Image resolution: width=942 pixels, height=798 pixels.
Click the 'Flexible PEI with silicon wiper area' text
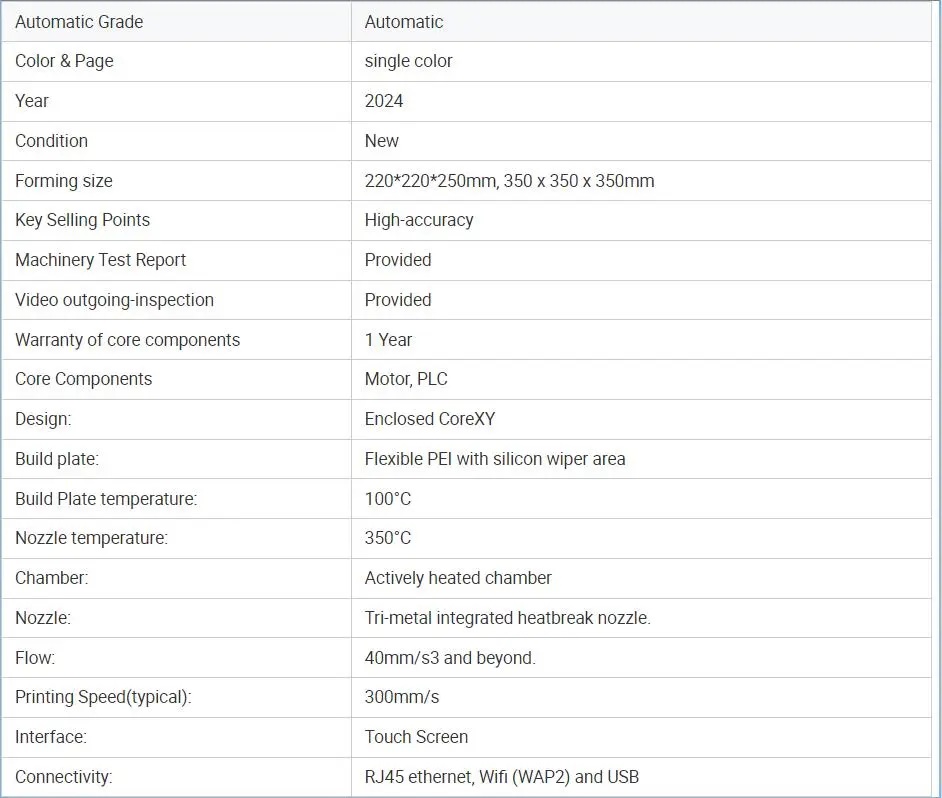tap(495, 459)
